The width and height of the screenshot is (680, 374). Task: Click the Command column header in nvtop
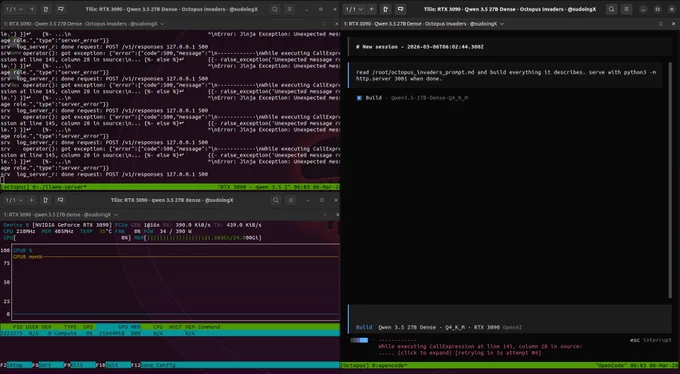coord(209,327)
